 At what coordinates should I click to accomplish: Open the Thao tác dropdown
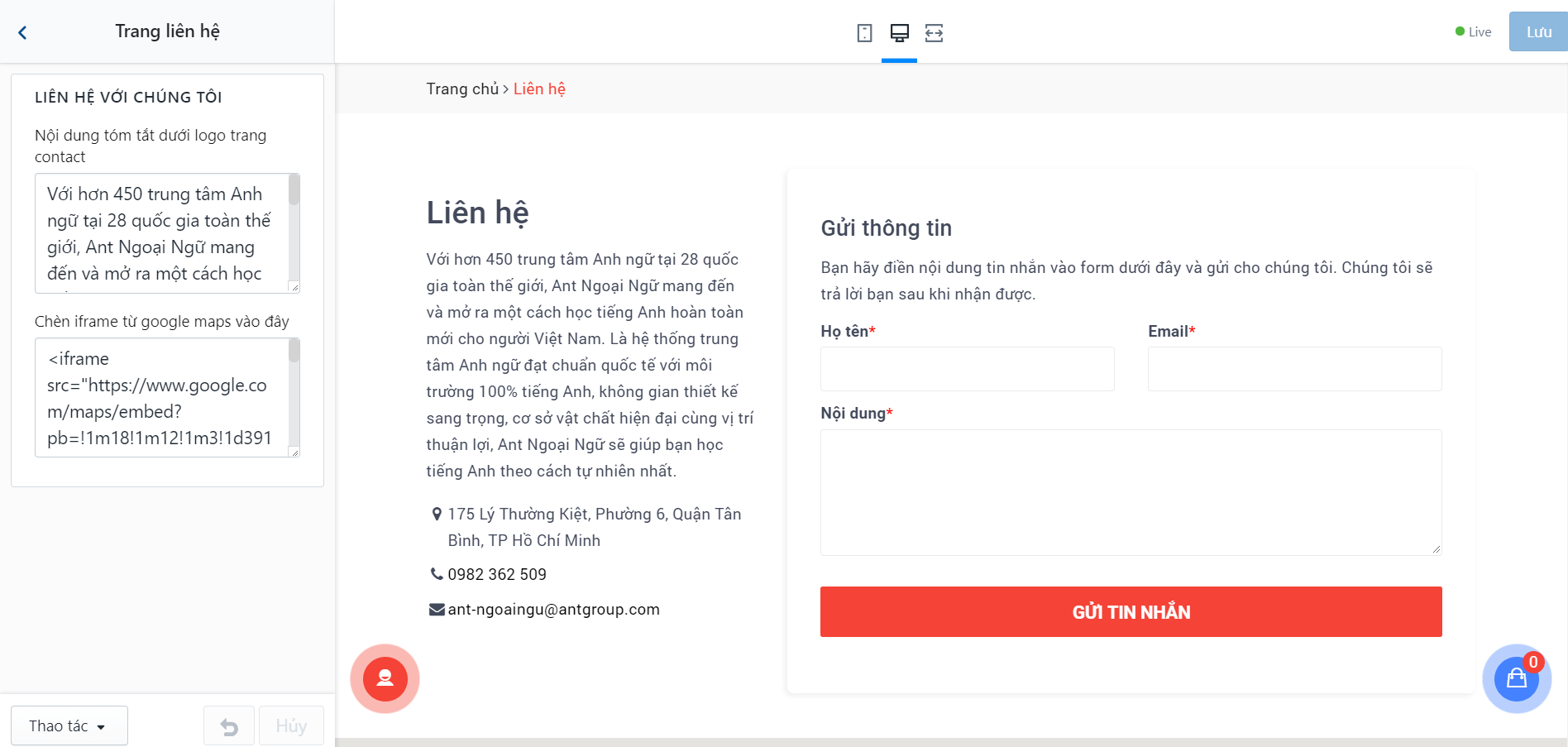click(x=69, y=725)
